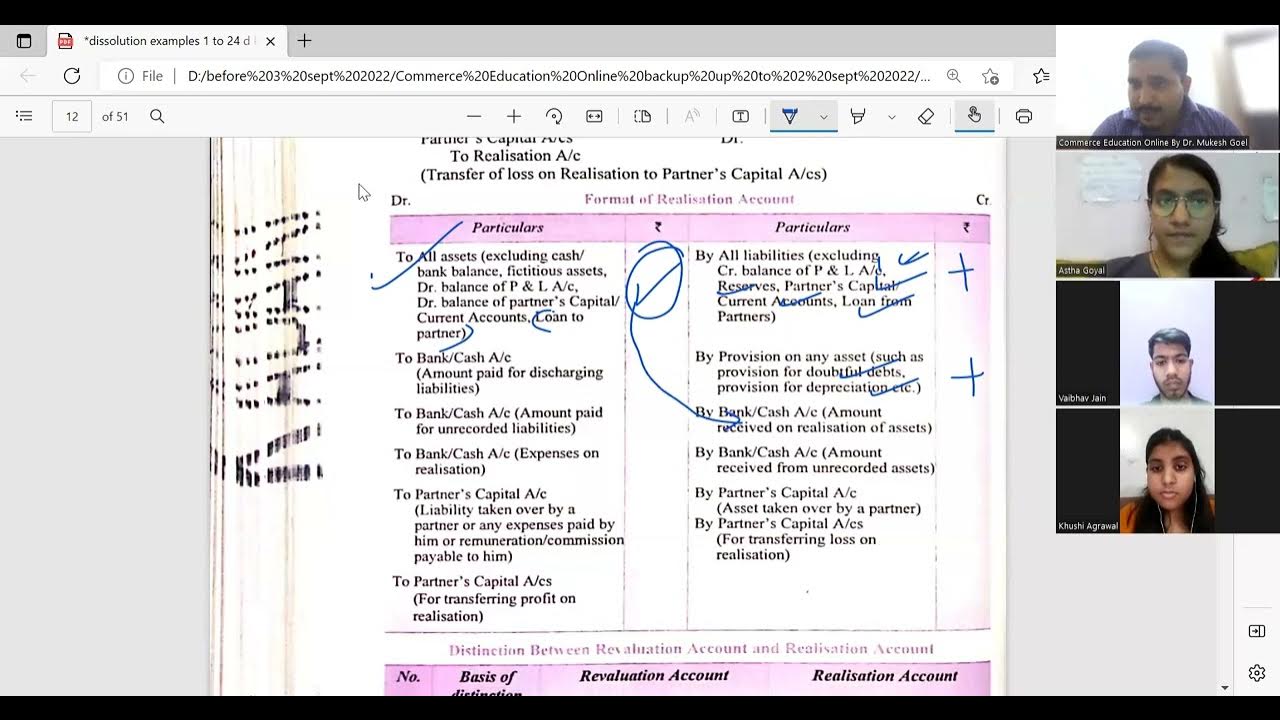Open the favorites list

(1041, 76)
